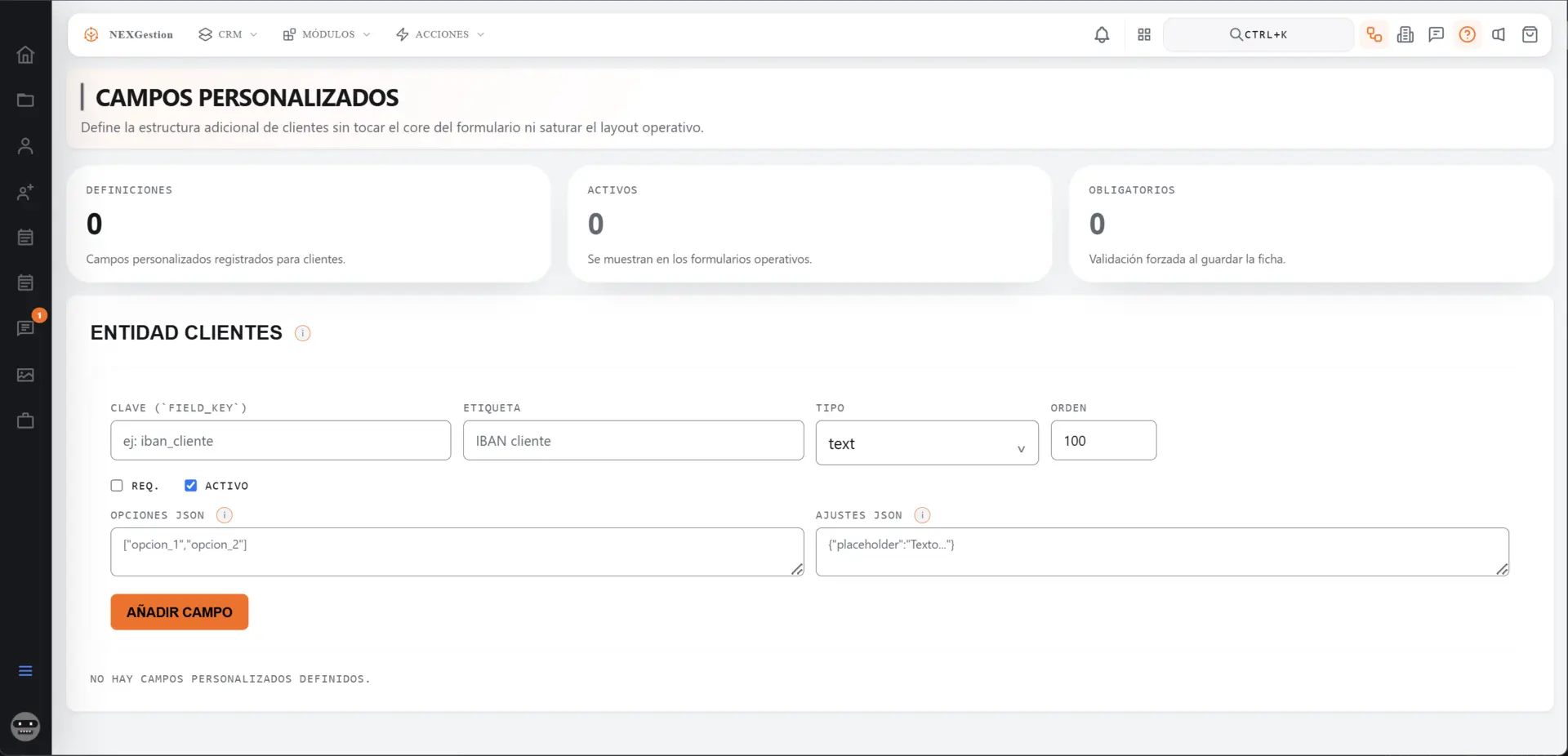The width and height of the screenshot is (1568, 756).
Task: Open the building icon in top bar
Action: point(1405,34)
